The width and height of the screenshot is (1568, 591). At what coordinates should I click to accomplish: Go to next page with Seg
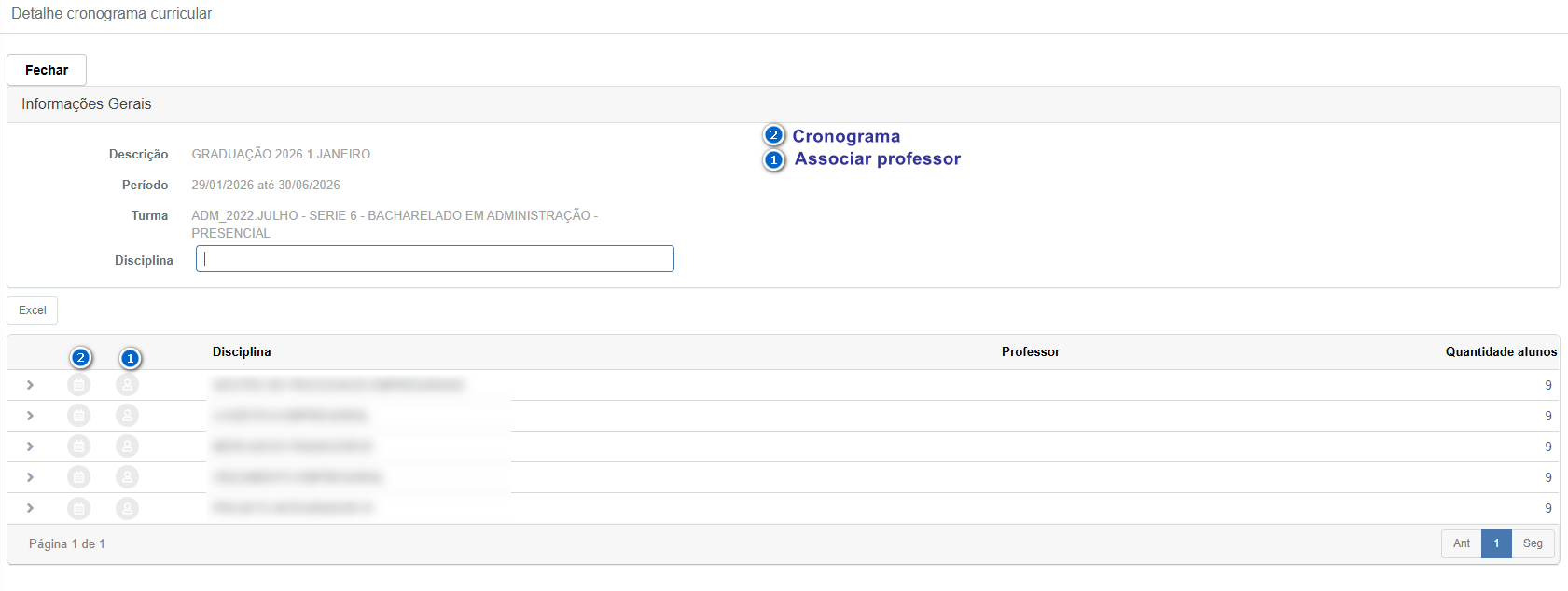click(x=1533, y=543)
